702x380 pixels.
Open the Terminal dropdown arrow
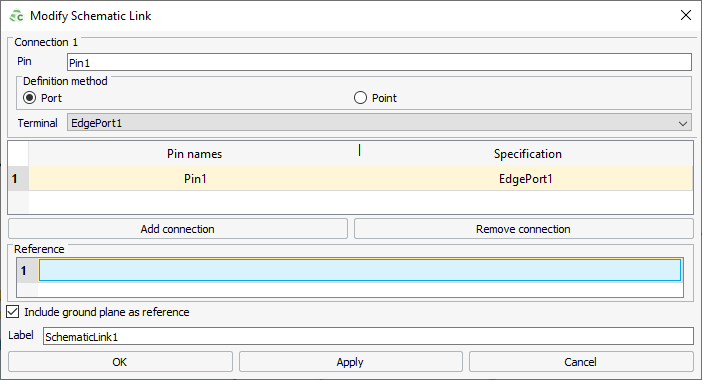tap(683, 123)
